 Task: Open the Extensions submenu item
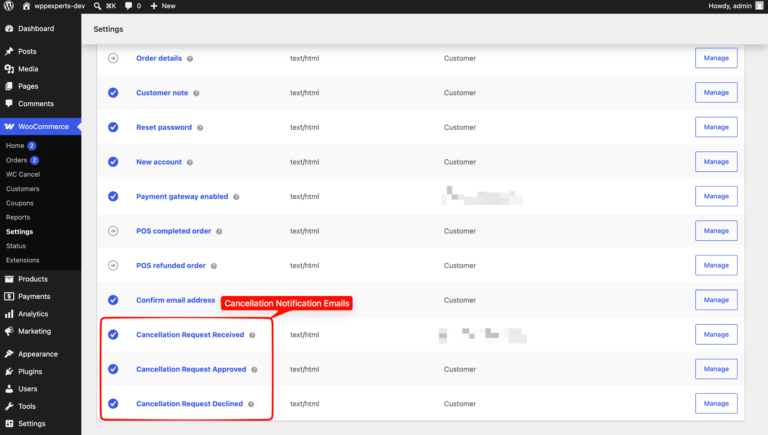(x=23, y=260)
